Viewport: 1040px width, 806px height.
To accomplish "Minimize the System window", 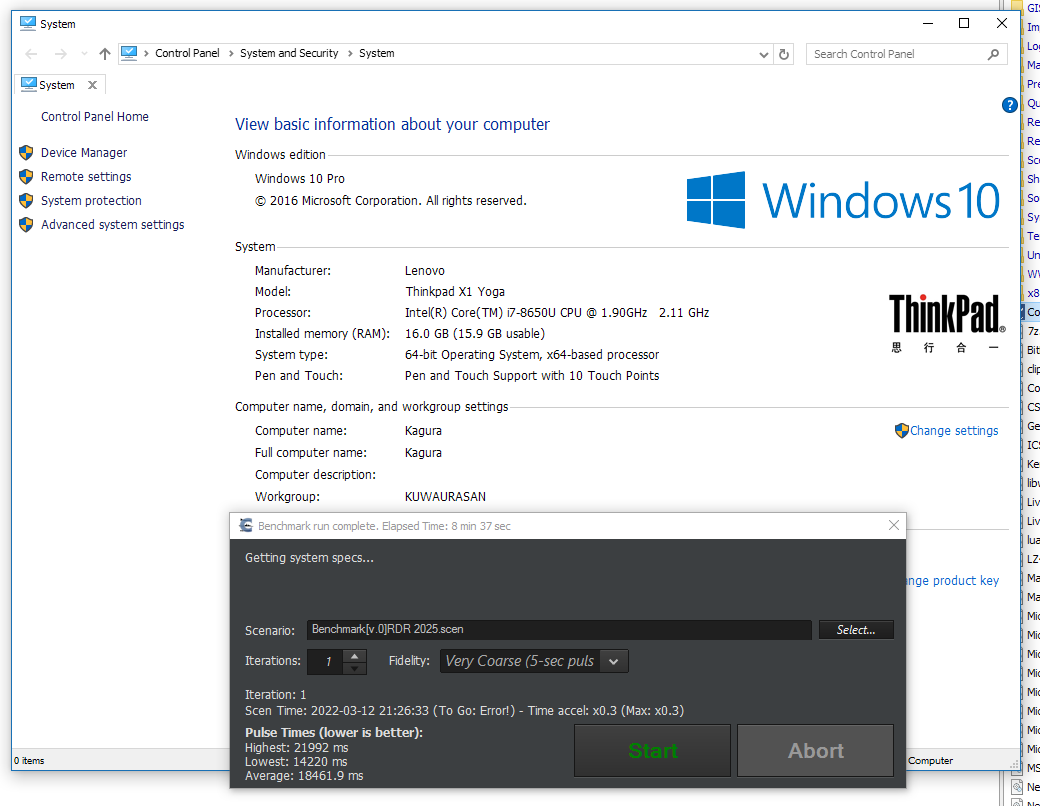I will coord(928,23).
